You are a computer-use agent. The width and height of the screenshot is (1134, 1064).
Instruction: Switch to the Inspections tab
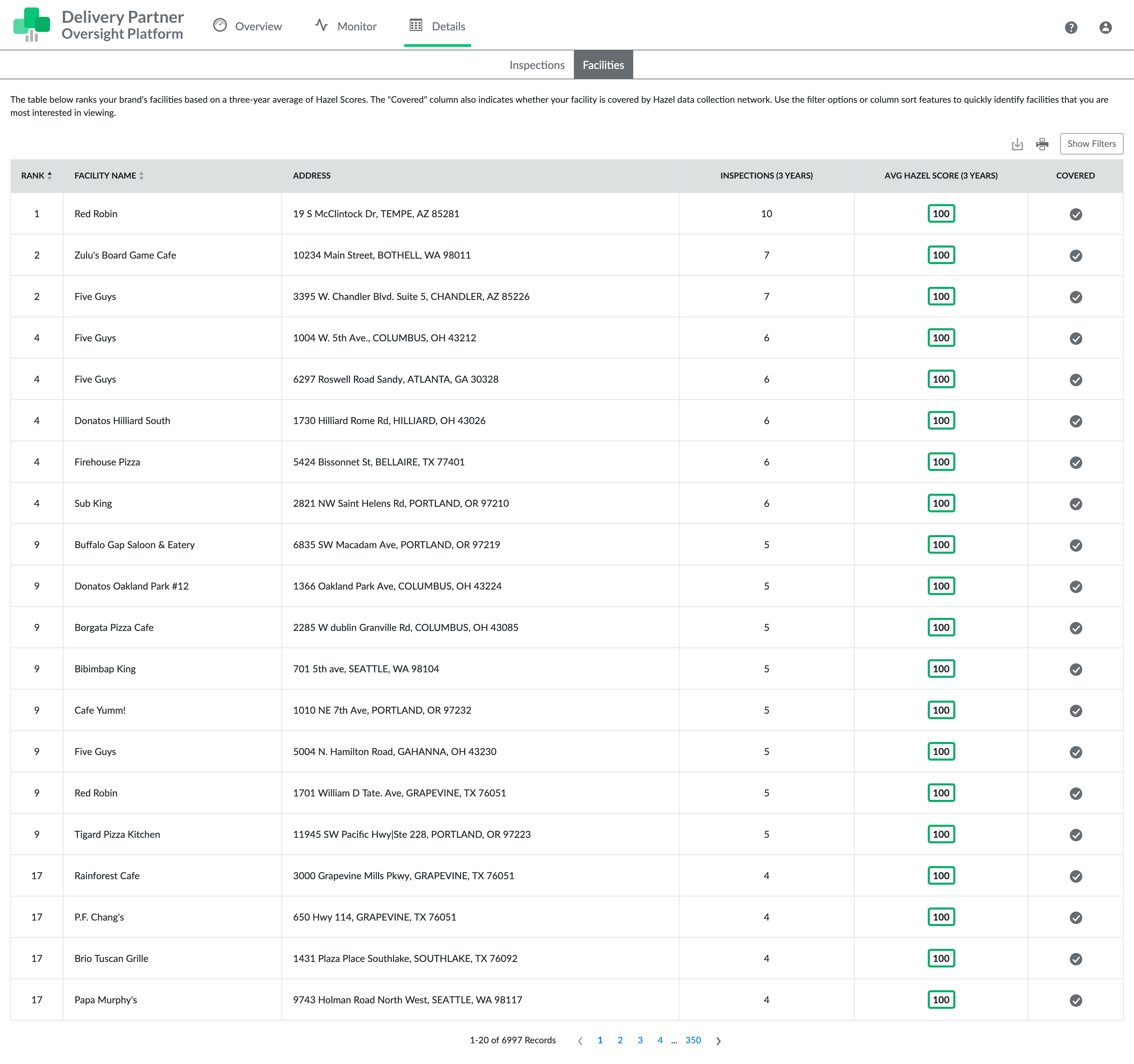pyautogui.click(x=537, y=64)
